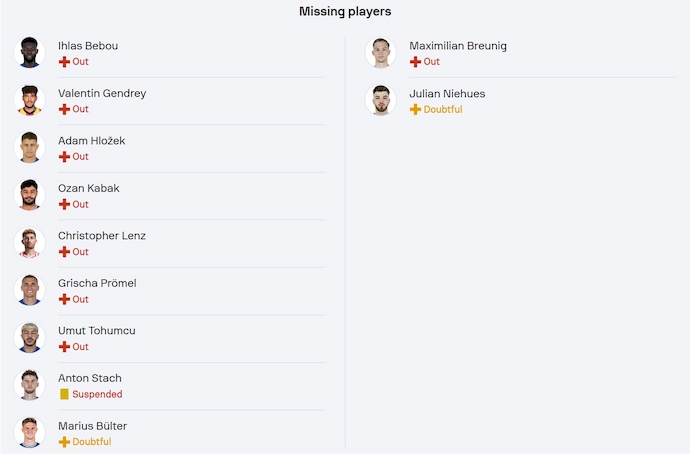690x454 pixels.
Task: Click red cross icon under Grischa Prömel
Action: point(64,299)
